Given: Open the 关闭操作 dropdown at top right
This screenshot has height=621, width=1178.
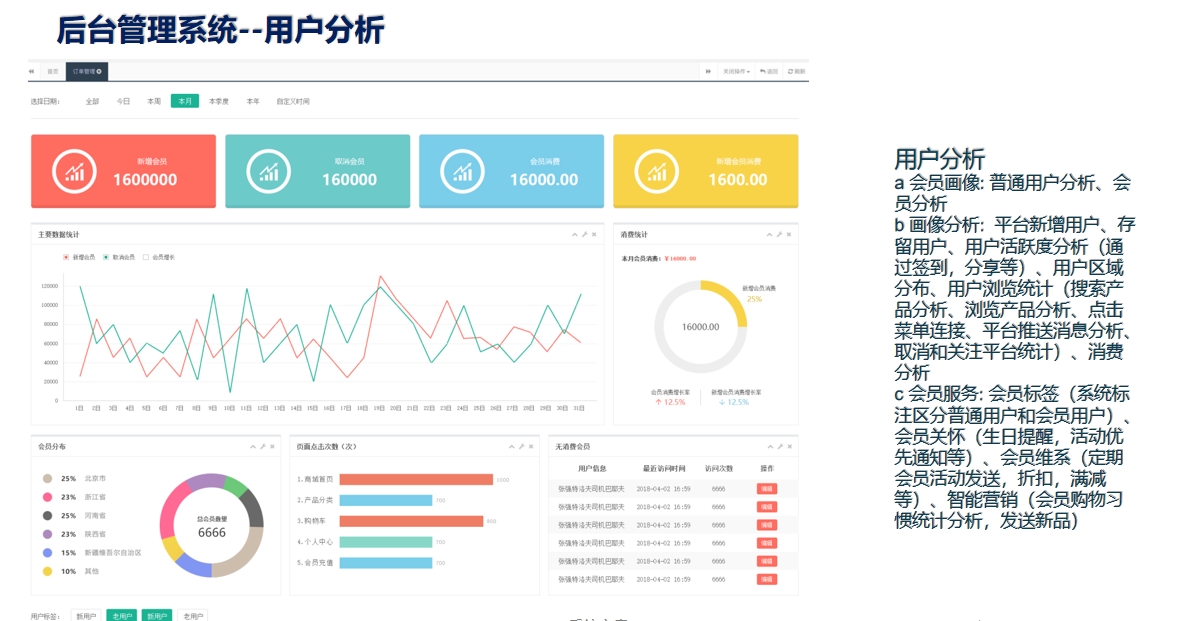Looking at the screenshot, I should 736,71.
